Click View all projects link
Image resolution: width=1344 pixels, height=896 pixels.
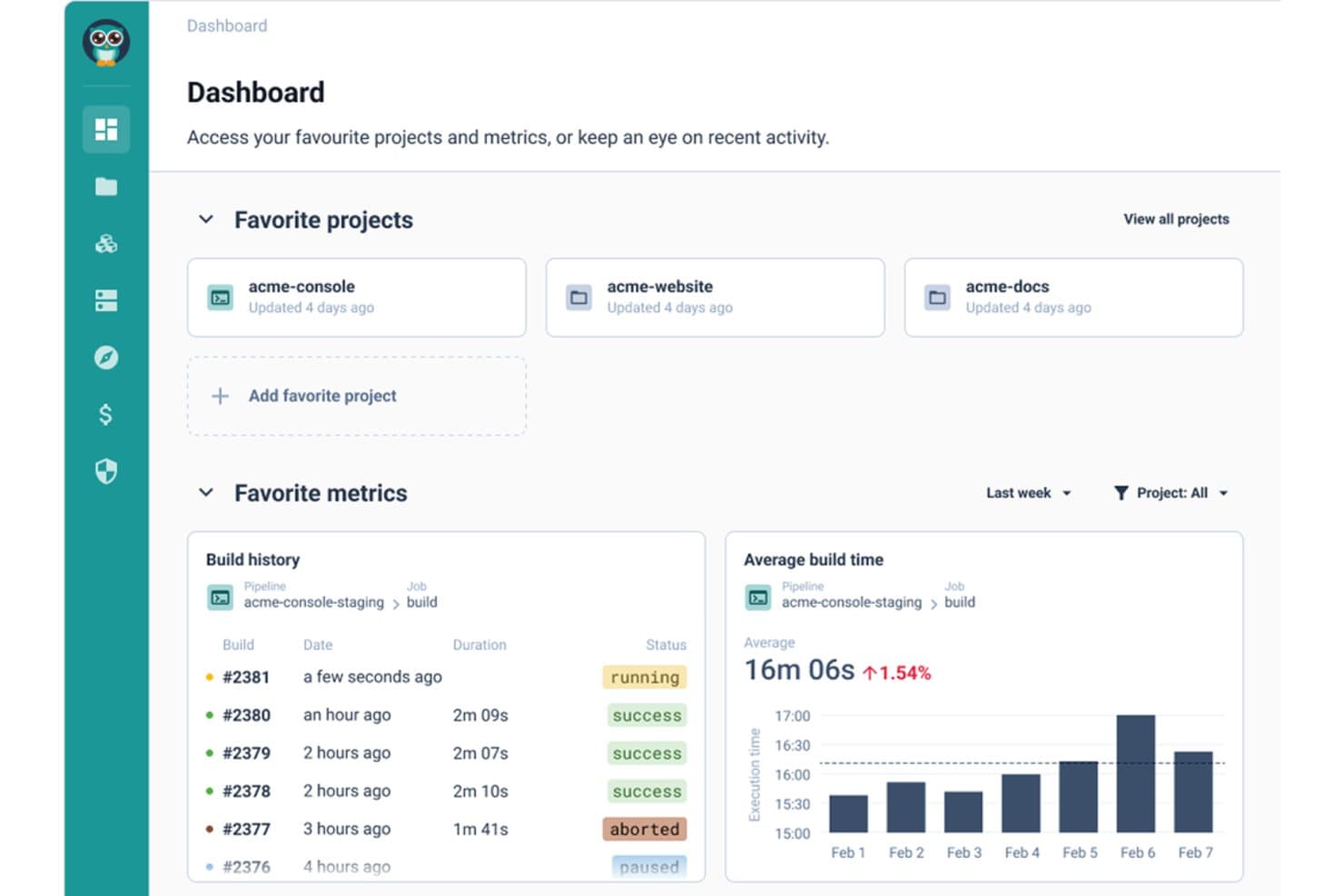1176,219
